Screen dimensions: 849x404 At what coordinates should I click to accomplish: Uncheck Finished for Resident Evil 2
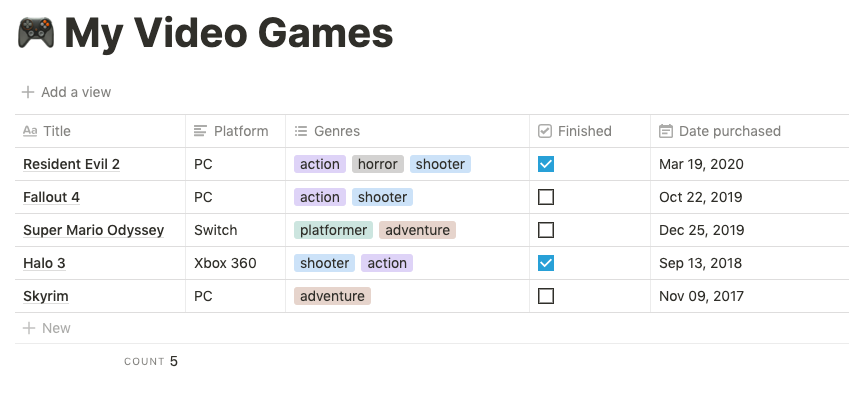coord(546,164)
